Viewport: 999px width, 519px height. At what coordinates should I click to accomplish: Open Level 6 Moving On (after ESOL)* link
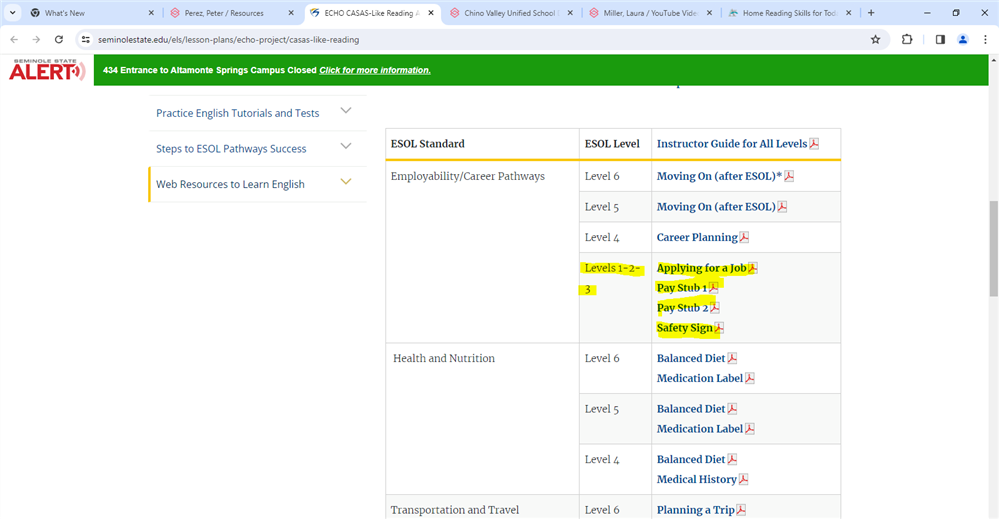719,176
